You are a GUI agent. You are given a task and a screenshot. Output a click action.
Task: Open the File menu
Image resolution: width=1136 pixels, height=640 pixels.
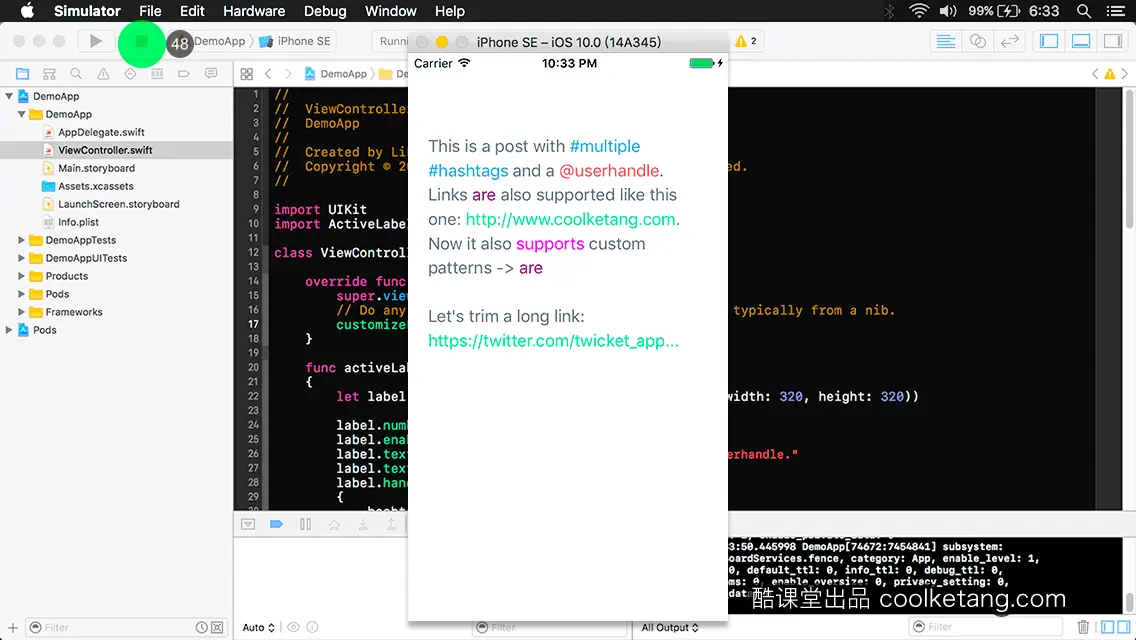coord(150,11)
